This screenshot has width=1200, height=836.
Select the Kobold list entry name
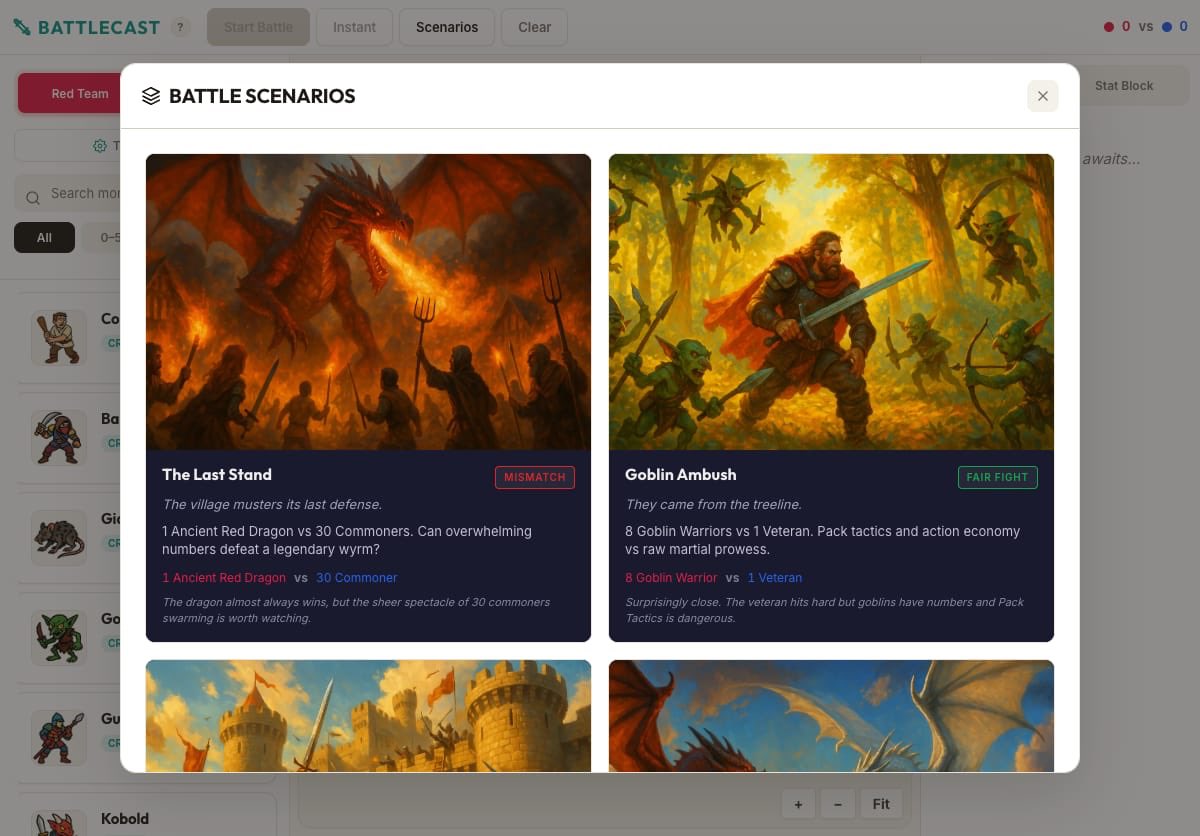pos(125,819)
